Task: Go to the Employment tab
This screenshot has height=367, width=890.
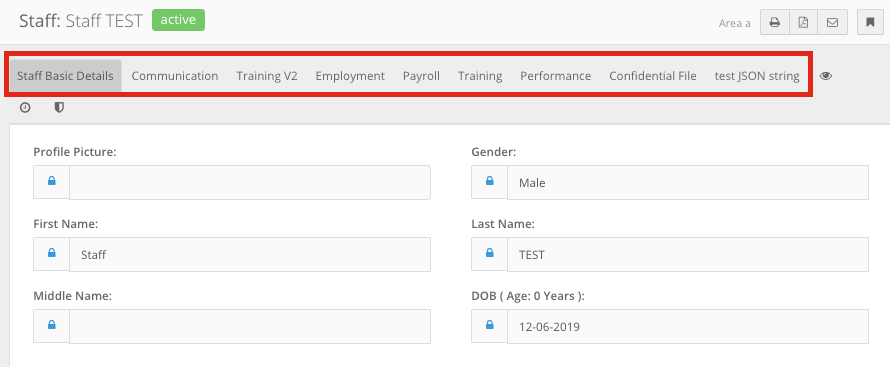Action: 350,76
